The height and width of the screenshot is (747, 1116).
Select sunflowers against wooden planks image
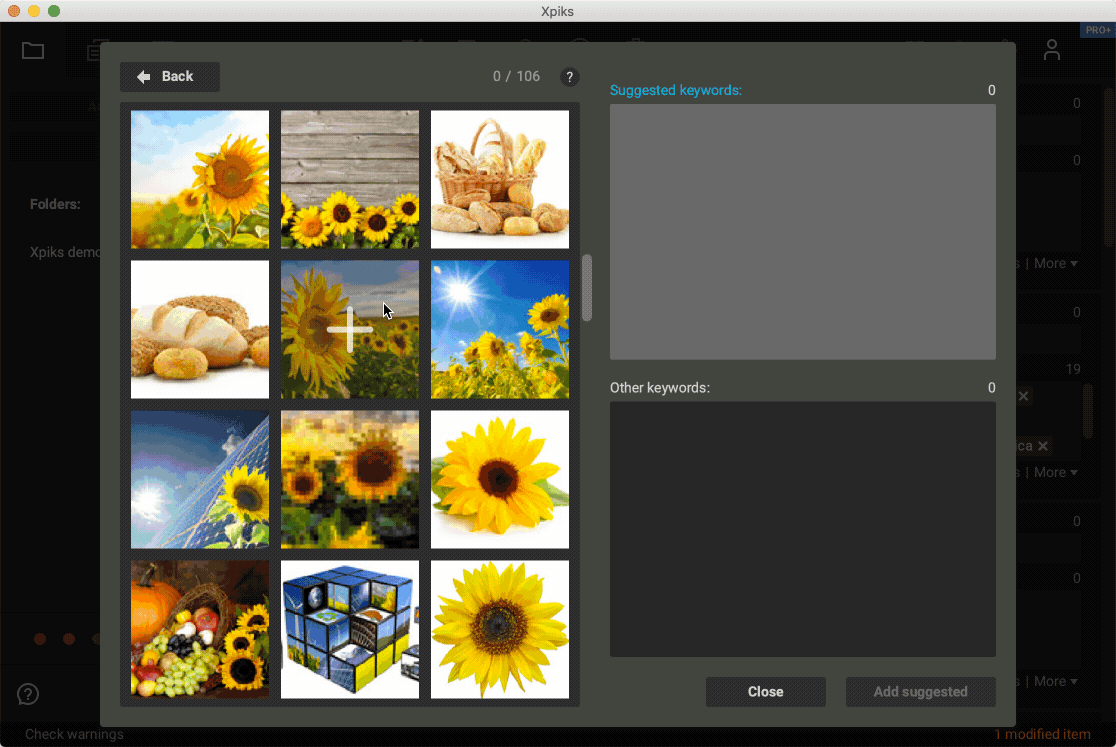point(350,179)
